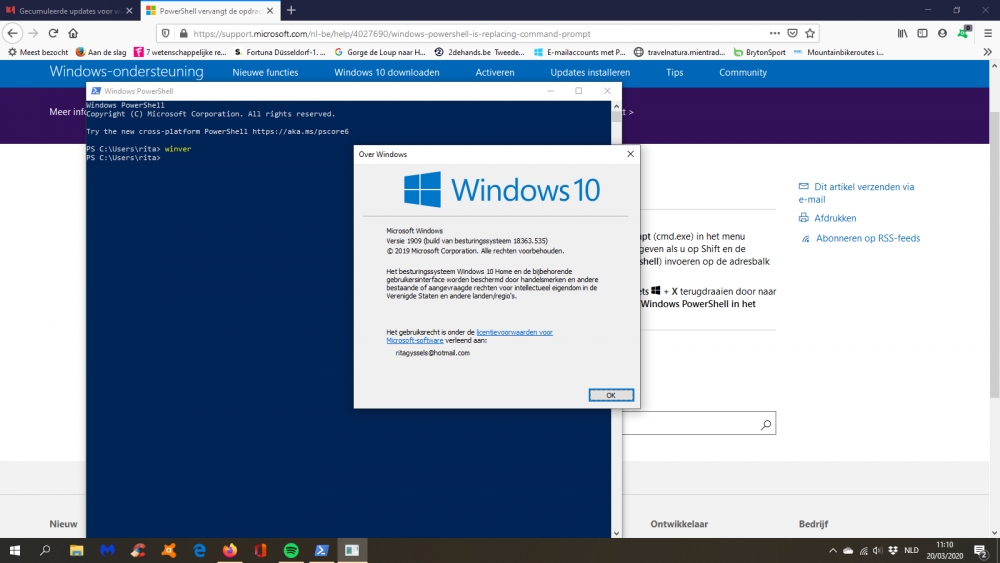
Task: Open the Windows Start menu
Action: (x=15, y=550)
